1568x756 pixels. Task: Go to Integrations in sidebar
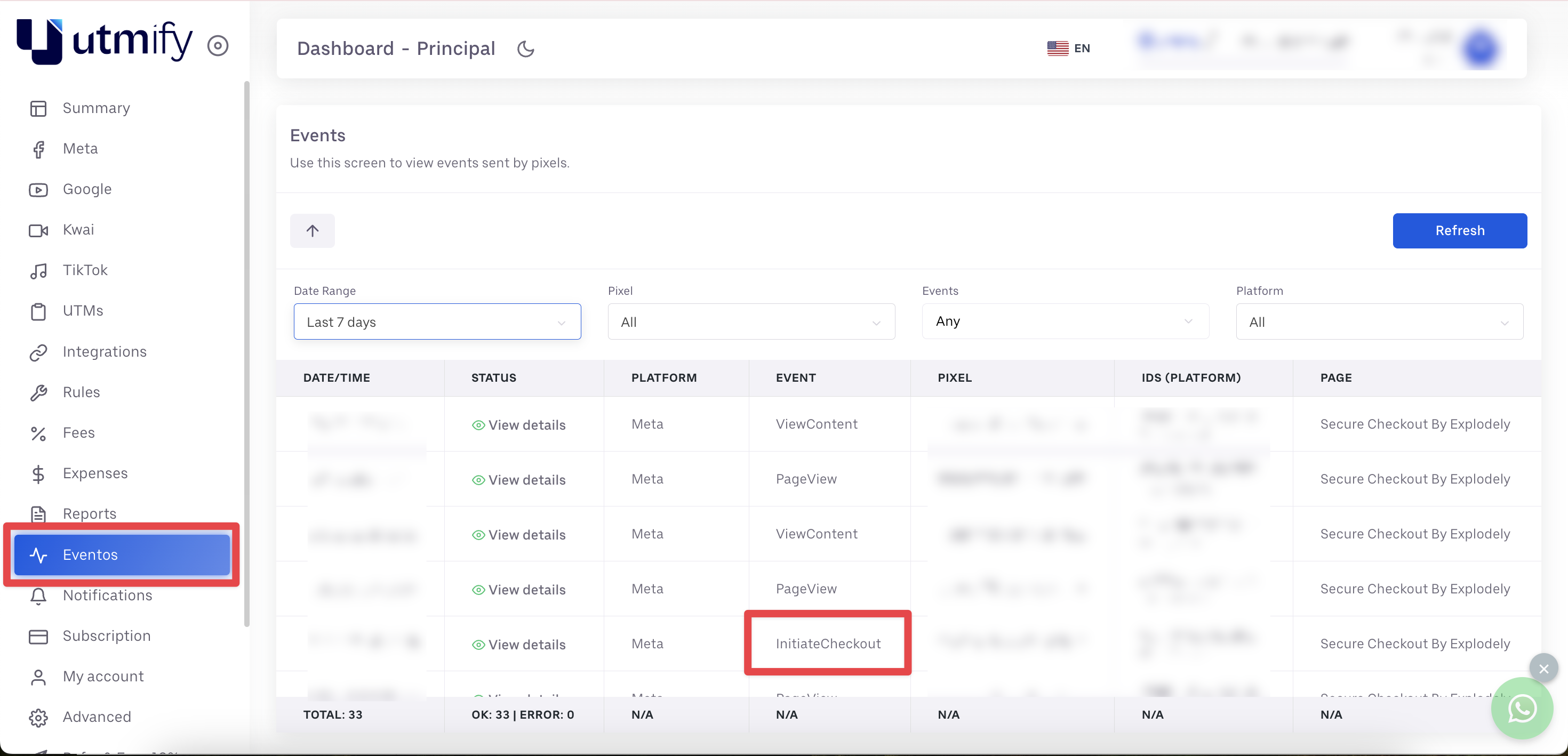pyautogui.click(x=105, y=352)
